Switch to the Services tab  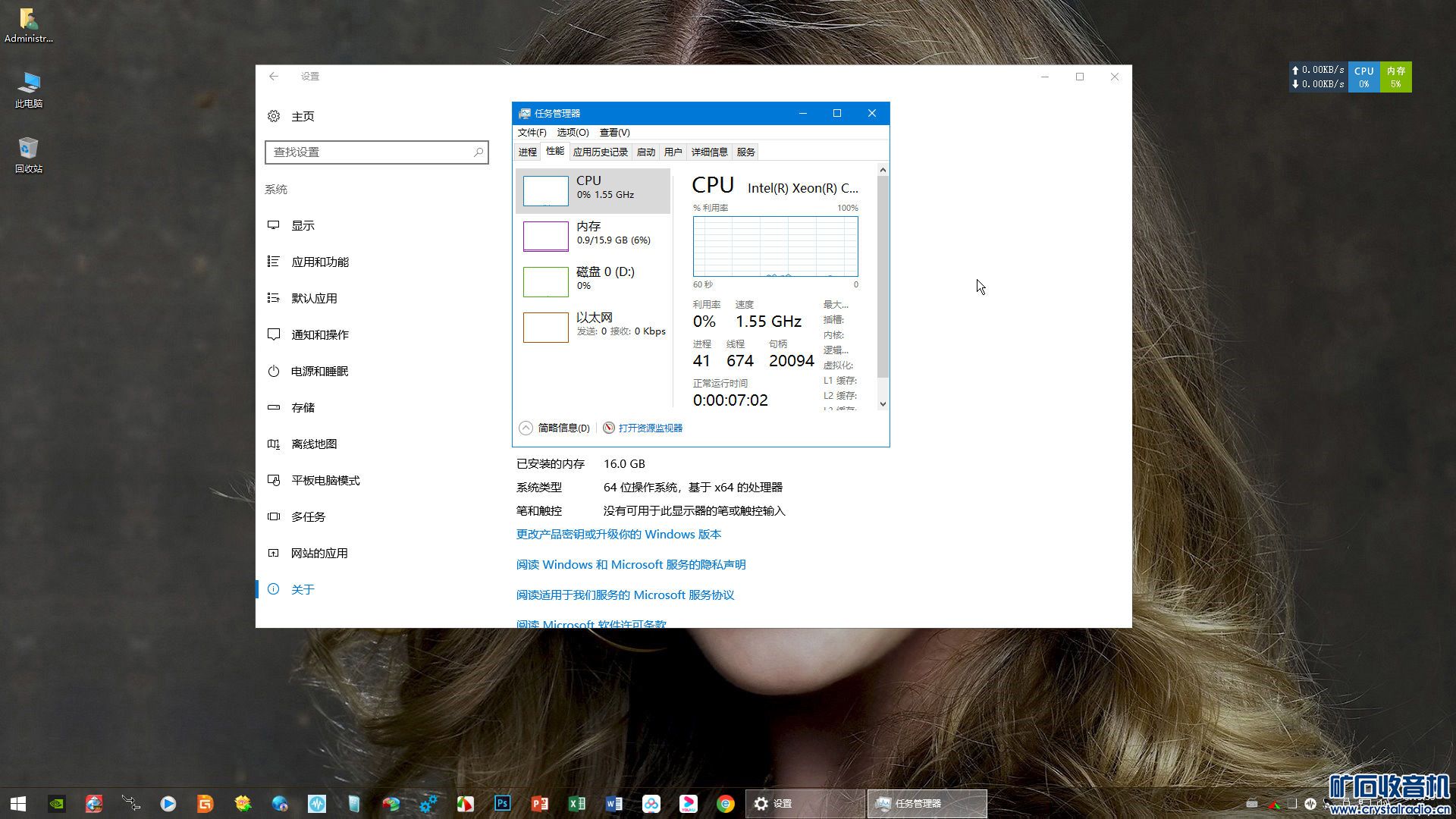point(745,152)
